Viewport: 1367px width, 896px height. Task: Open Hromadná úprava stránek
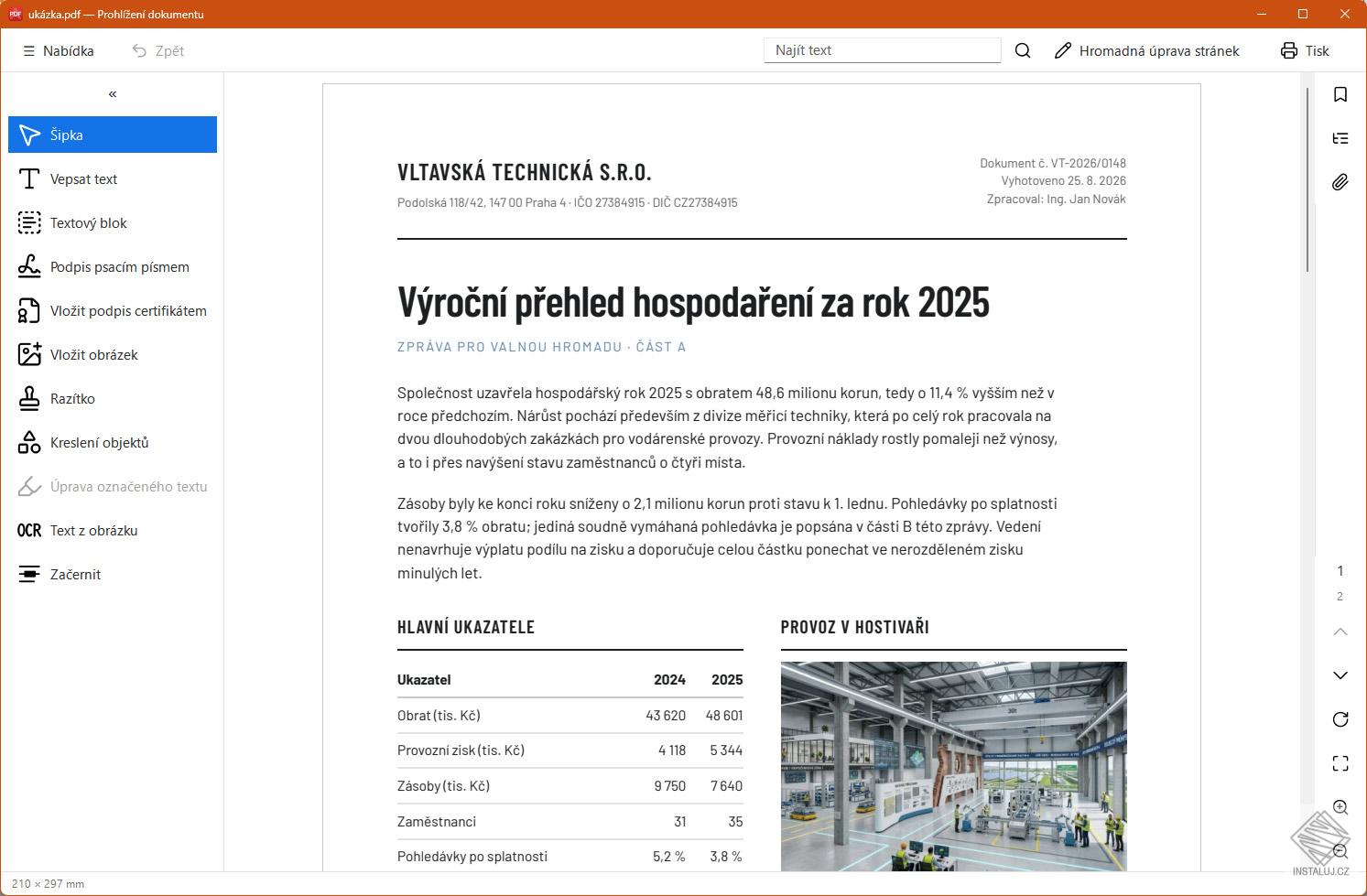click(x=1146, y=50)
